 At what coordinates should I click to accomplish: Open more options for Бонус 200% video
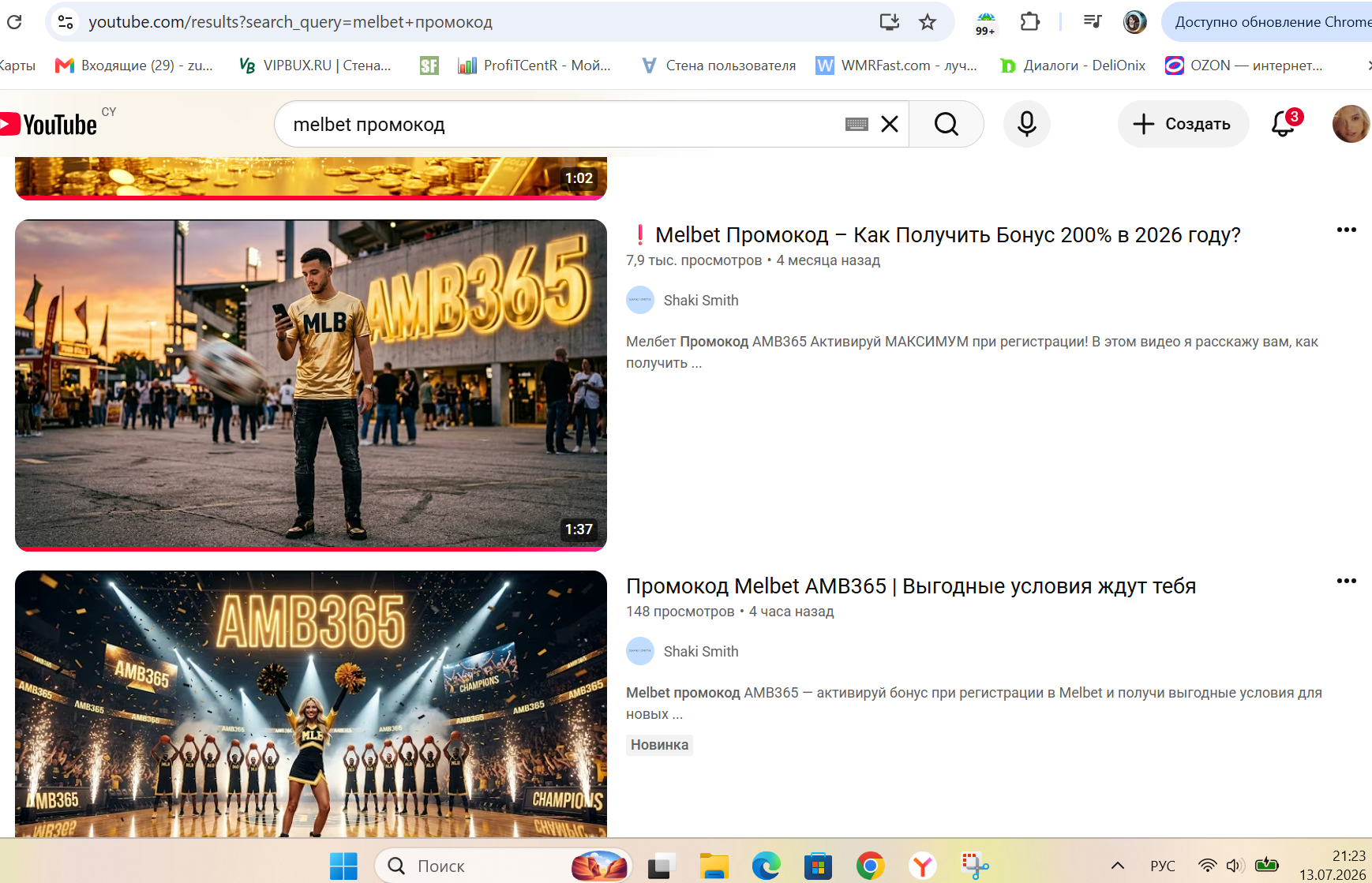(1347, 230)
